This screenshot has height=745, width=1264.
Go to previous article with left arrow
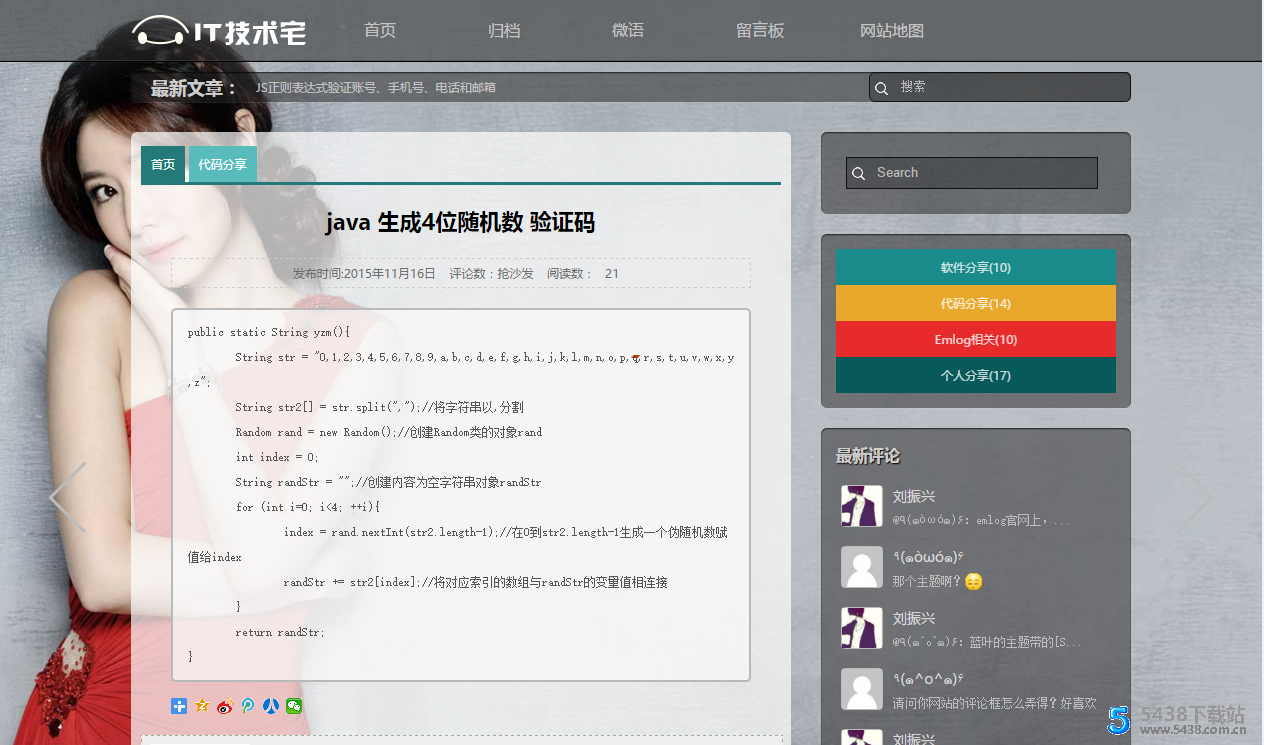tap(68, 497)
